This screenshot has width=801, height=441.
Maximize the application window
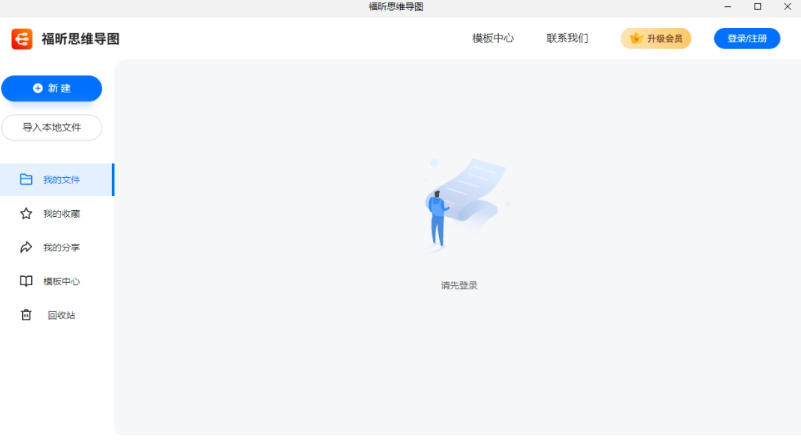pyautogui.click(x=758, y=7)
